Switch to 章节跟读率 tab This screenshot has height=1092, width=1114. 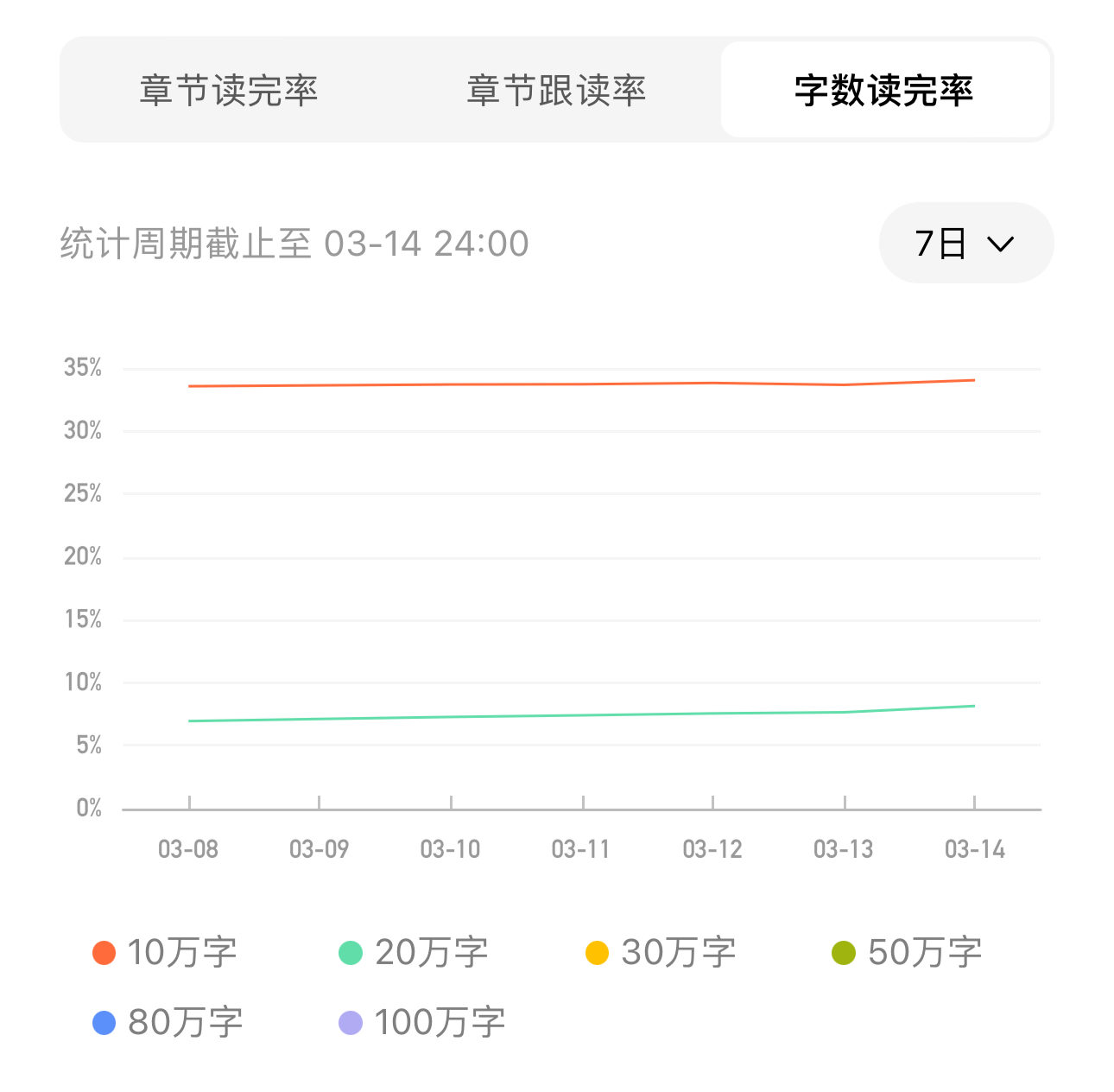pos(556,90)
